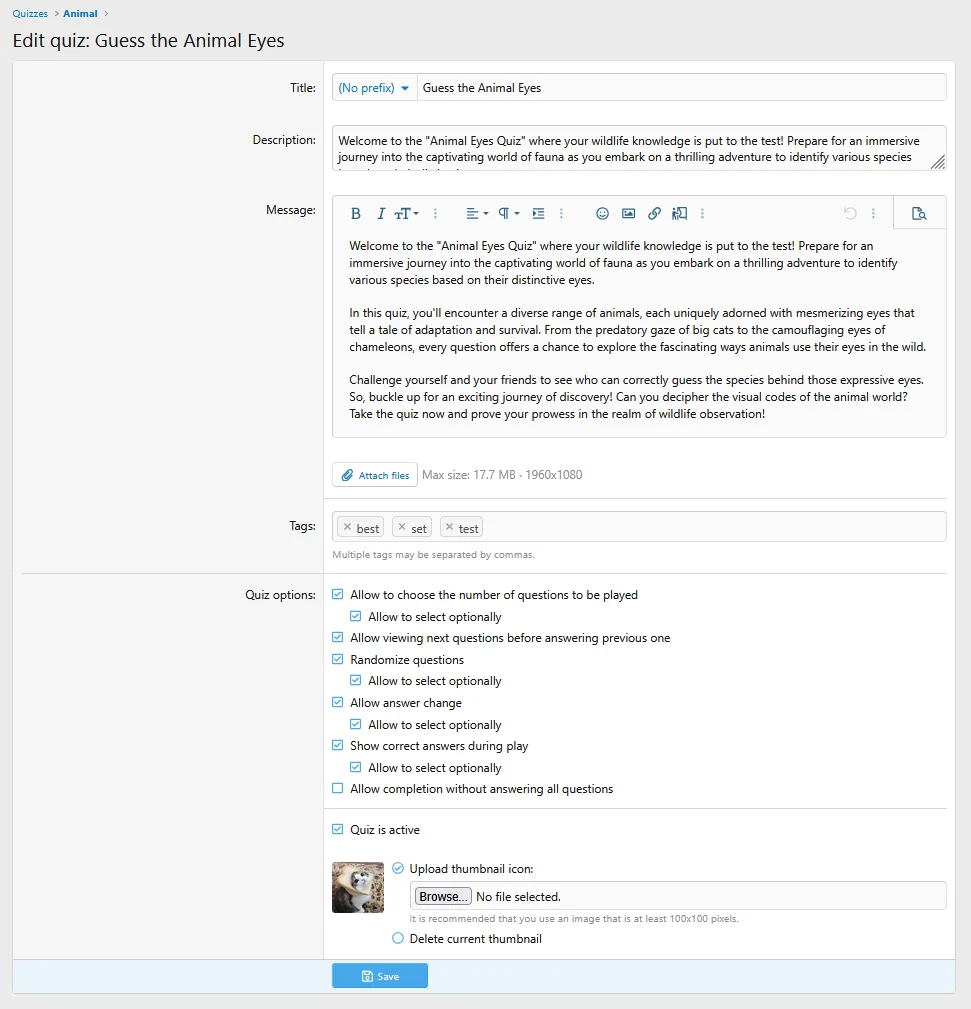Click Browse to upload a thumbnail
This screenshot has width=971, height=1009.
tap(443, 897)
